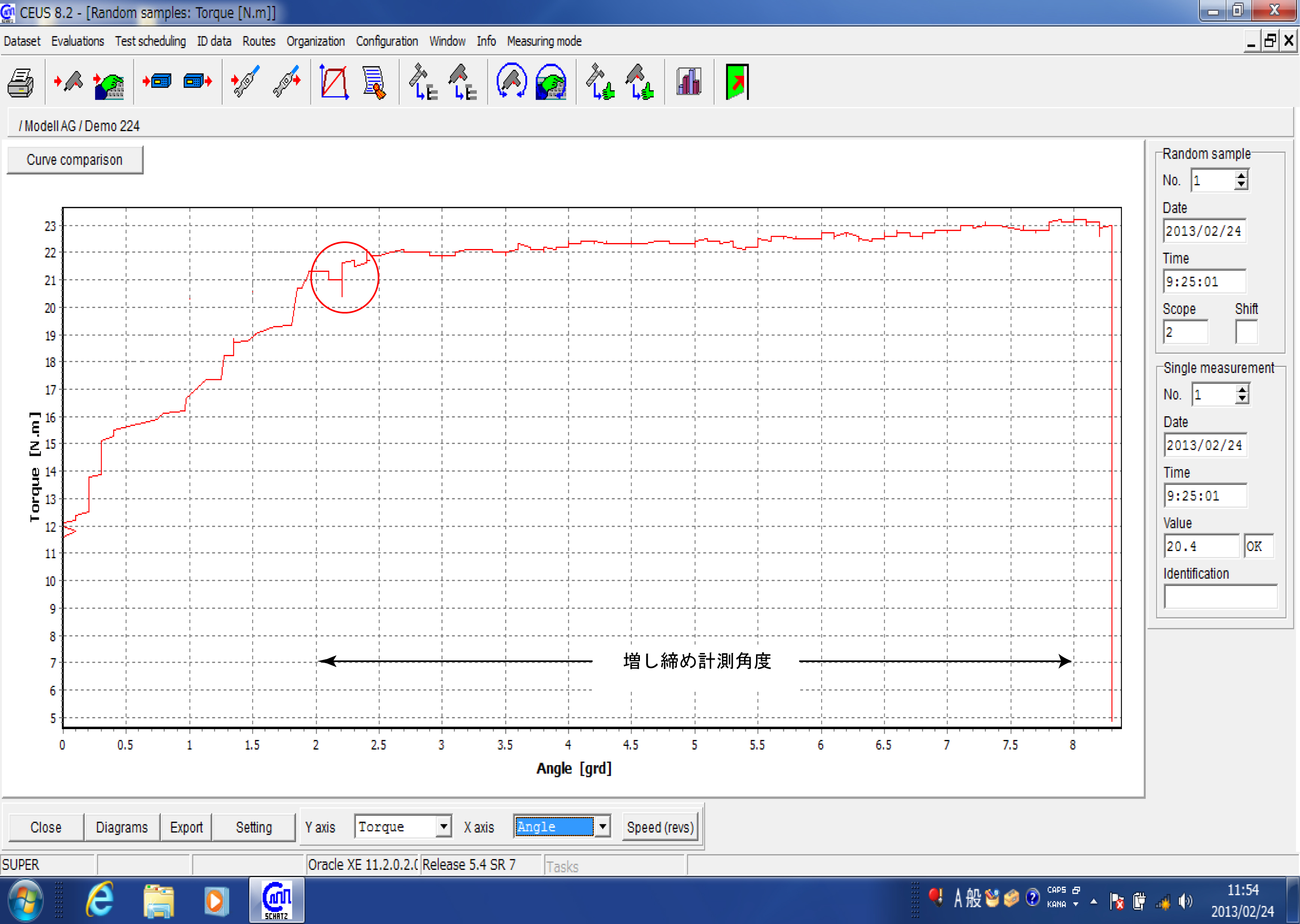Click the Curve comparison button
The width and height of the screenshot is (1300, 924).
click(x=75, y=160)
